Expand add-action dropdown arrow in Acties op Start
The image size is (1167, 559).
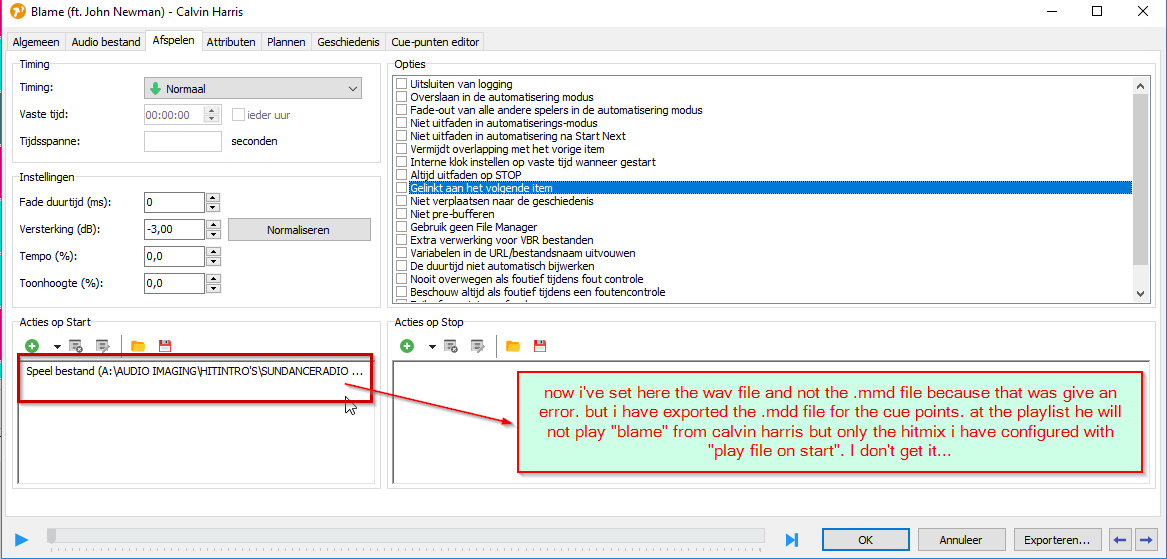point(57,347)
